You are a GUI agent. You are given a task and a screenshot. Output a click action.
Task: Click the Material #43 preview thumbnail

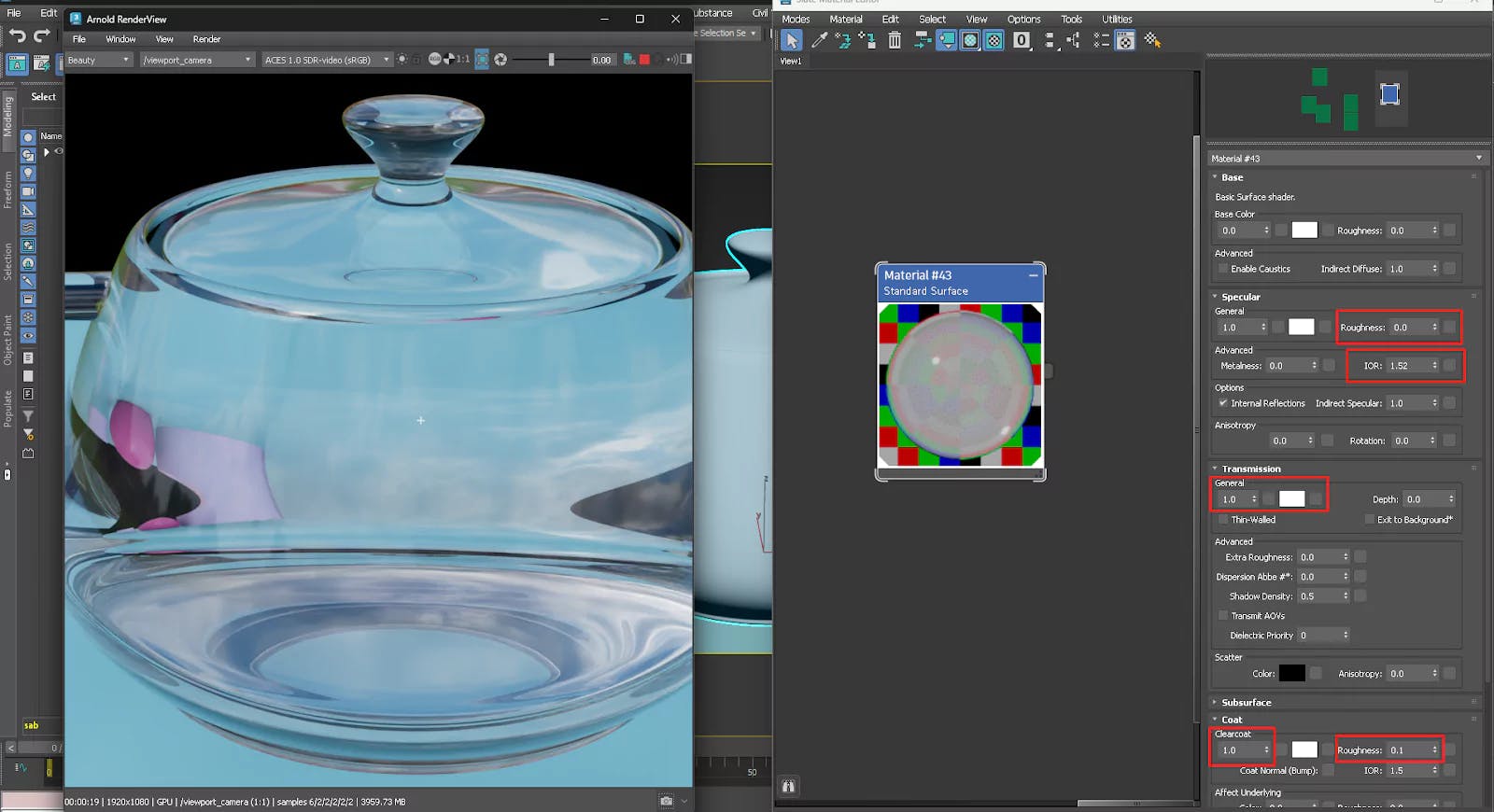click(960, 385)
